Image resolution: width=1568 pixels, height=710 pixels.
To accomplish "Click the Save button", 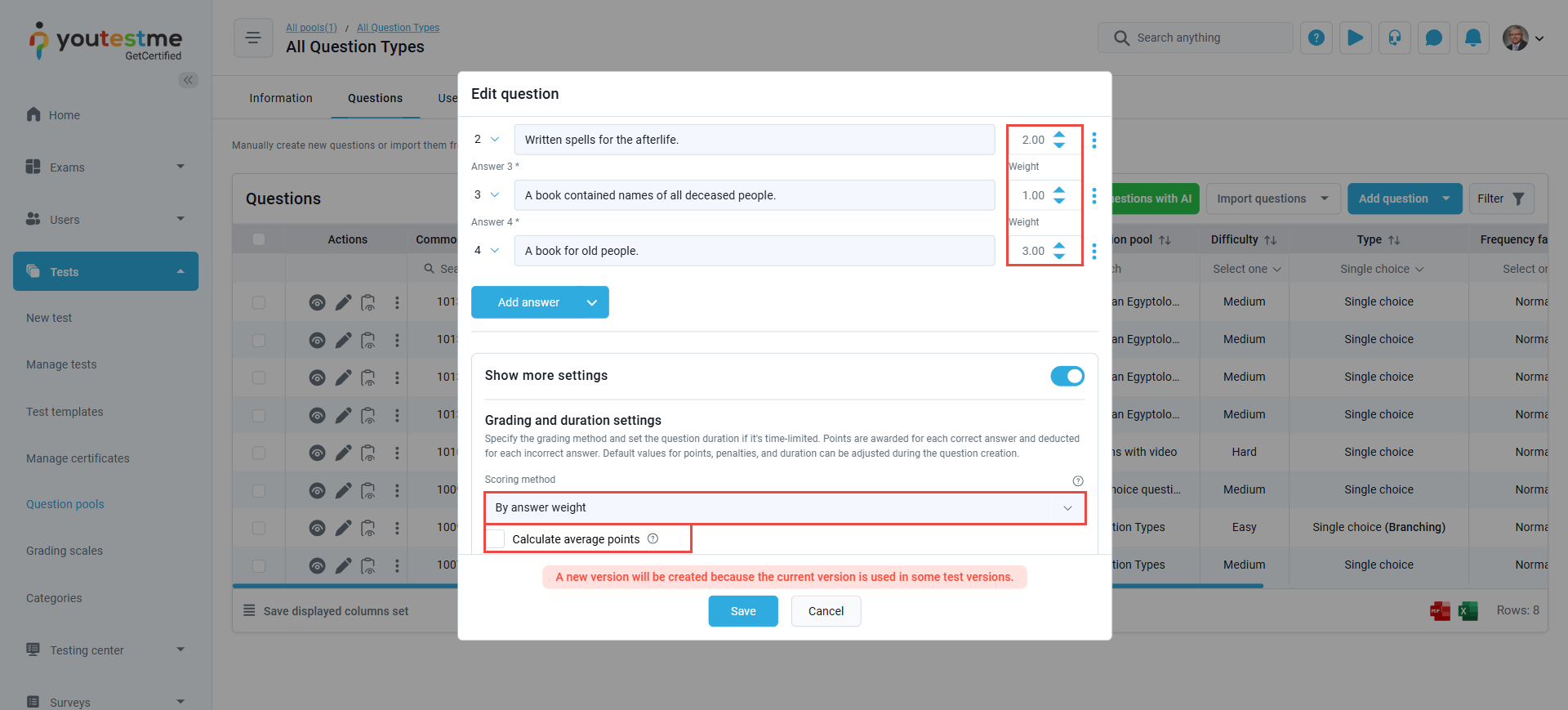I will click(x=743, y=611).
